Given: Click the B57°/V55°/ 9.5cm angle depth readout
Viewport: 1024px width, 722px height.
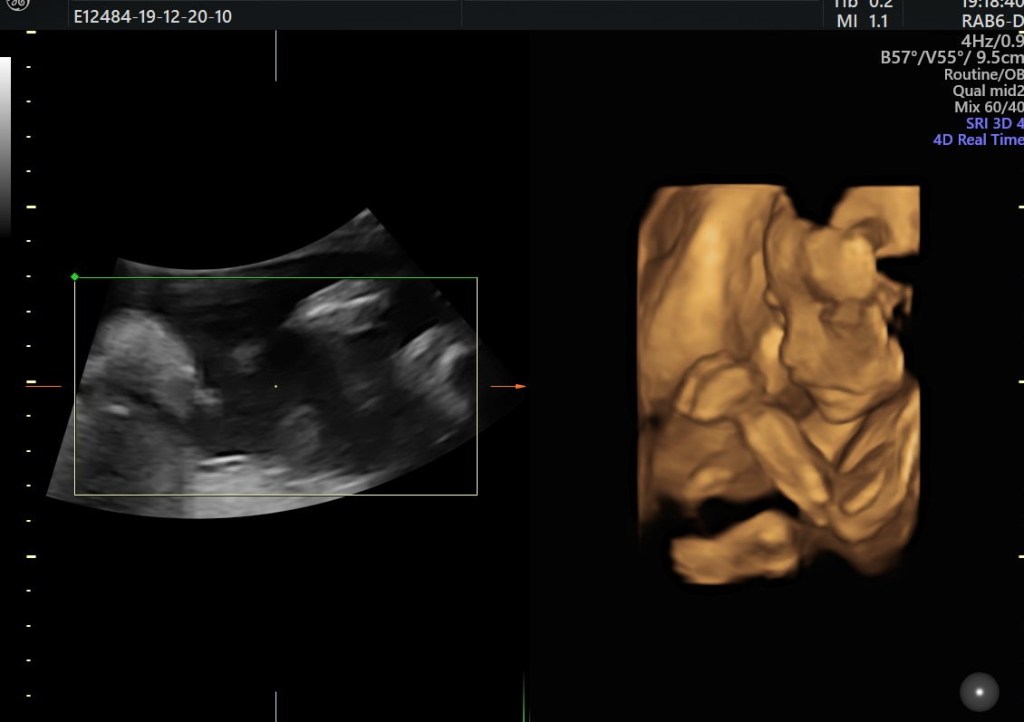Looking at the screenshot, I should [x=951, y=58].
